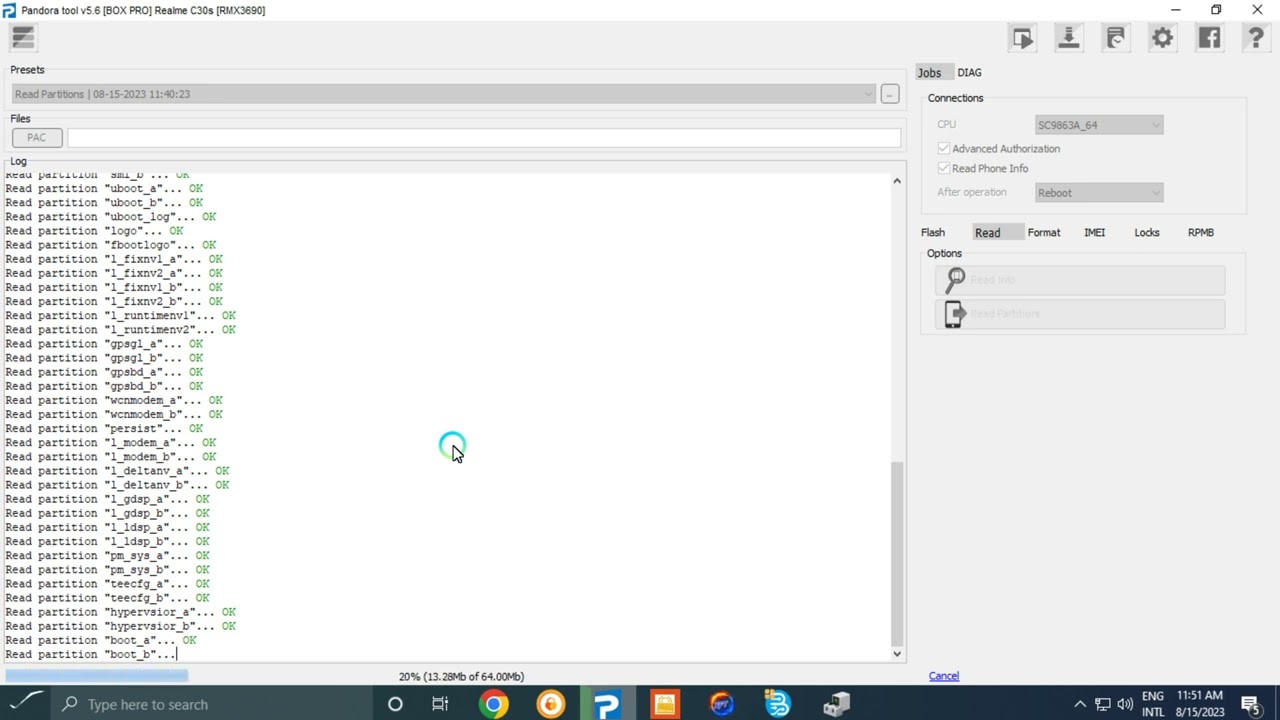Viewport: 1280px width, 720px height.
Task: Select the IMEI tab
Action: pos(1095,232)
